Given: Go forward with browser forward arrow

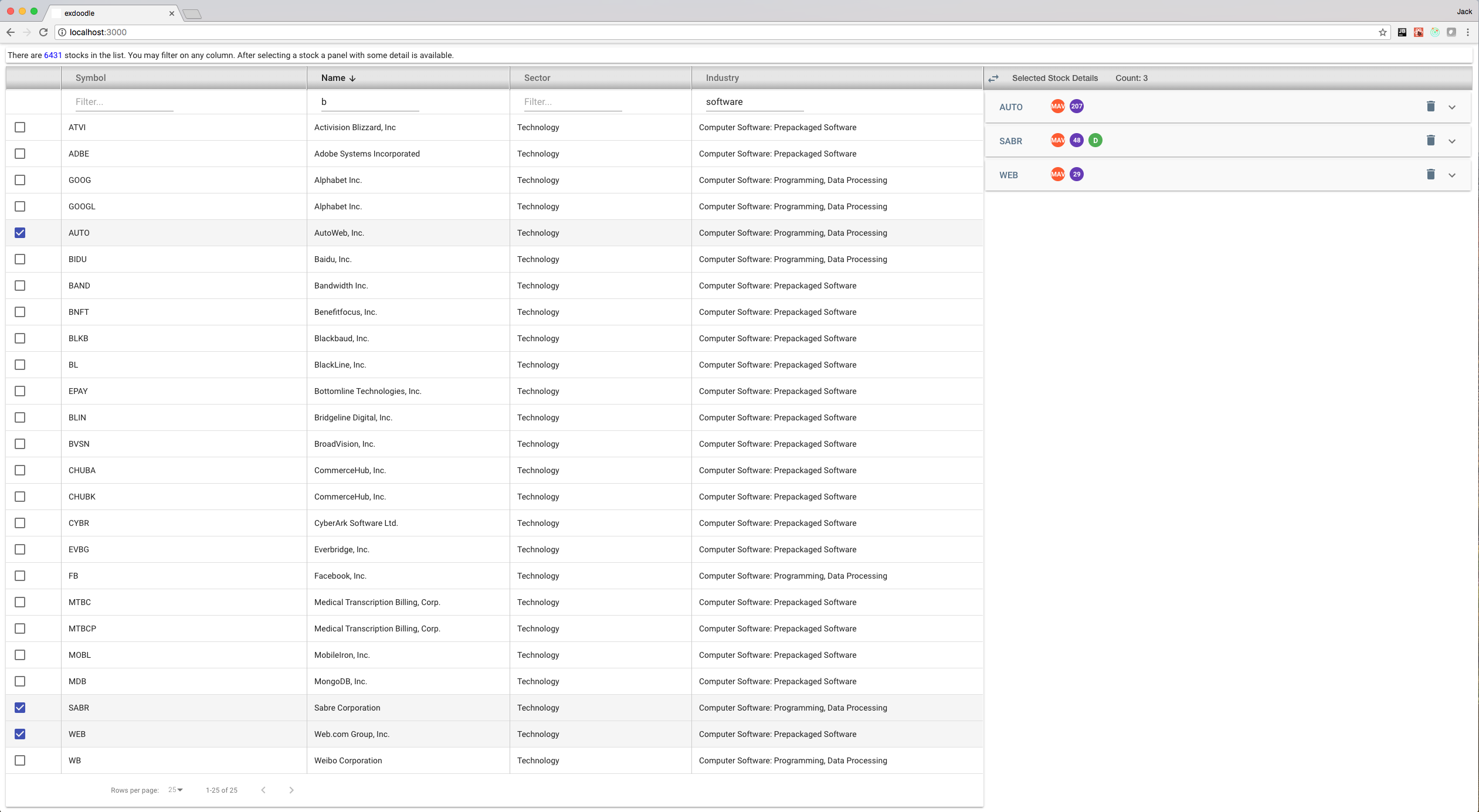Looking at the screenshot, I should pos(27,32).
